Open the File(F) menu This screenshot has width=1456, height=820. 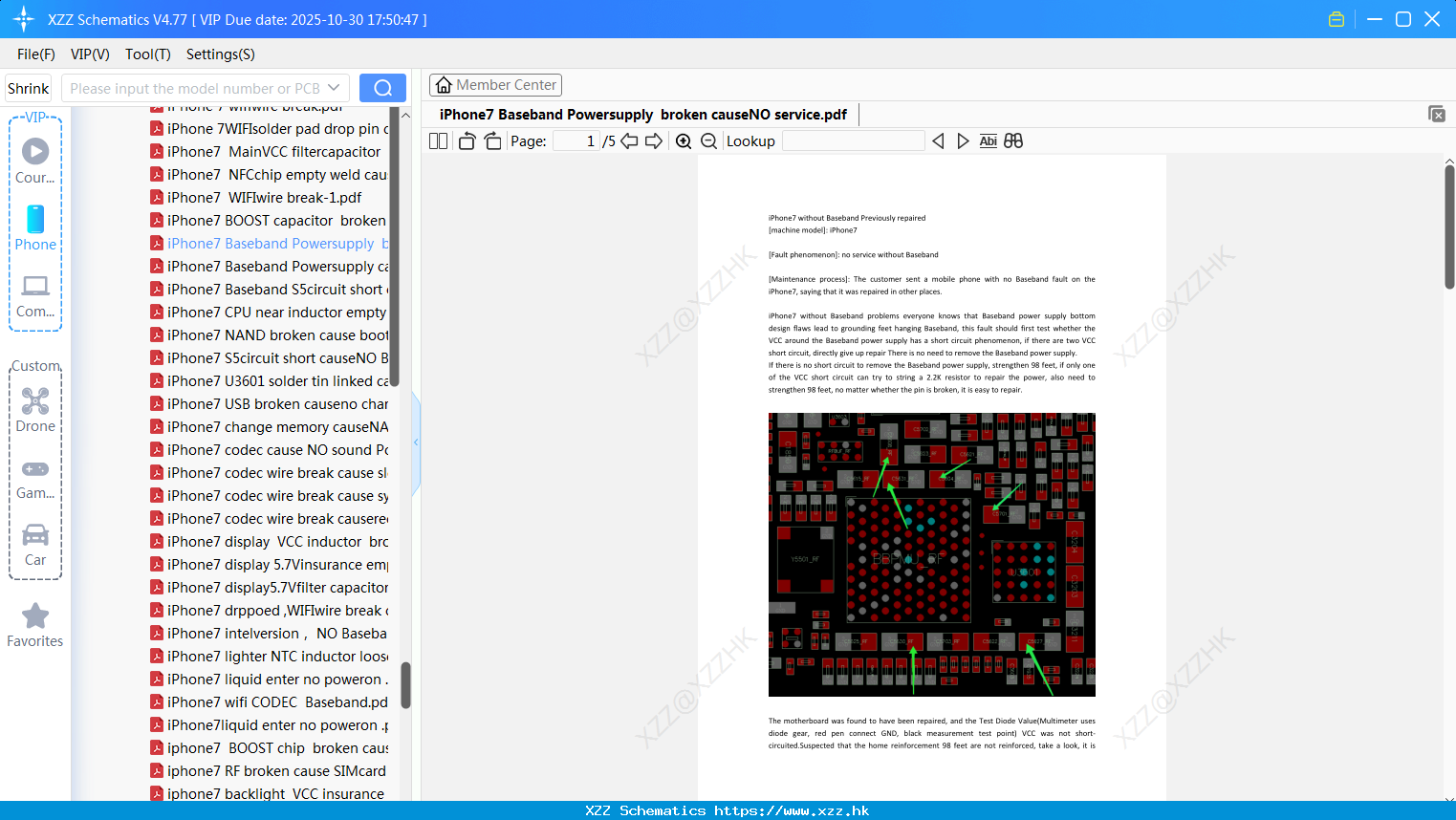[x=36, y=54]
